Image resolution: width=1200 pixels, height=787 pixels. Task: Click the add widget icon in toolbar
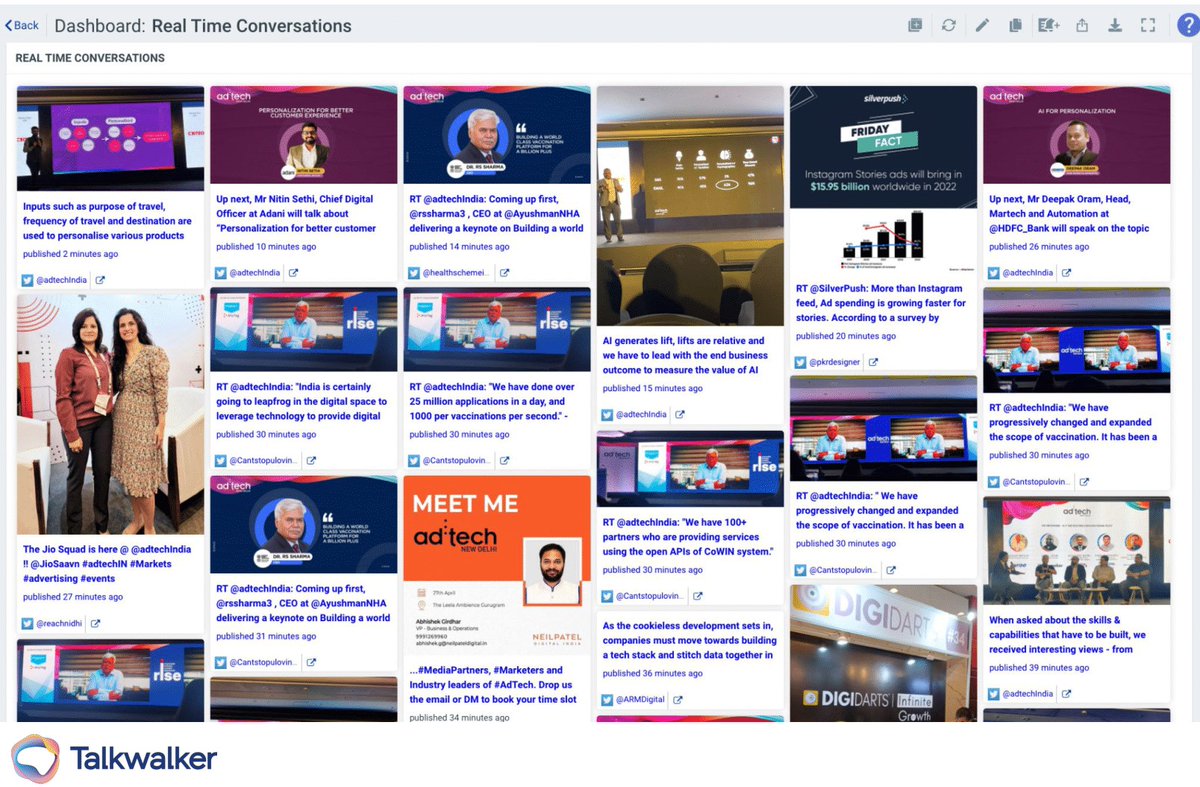[915, 26]
